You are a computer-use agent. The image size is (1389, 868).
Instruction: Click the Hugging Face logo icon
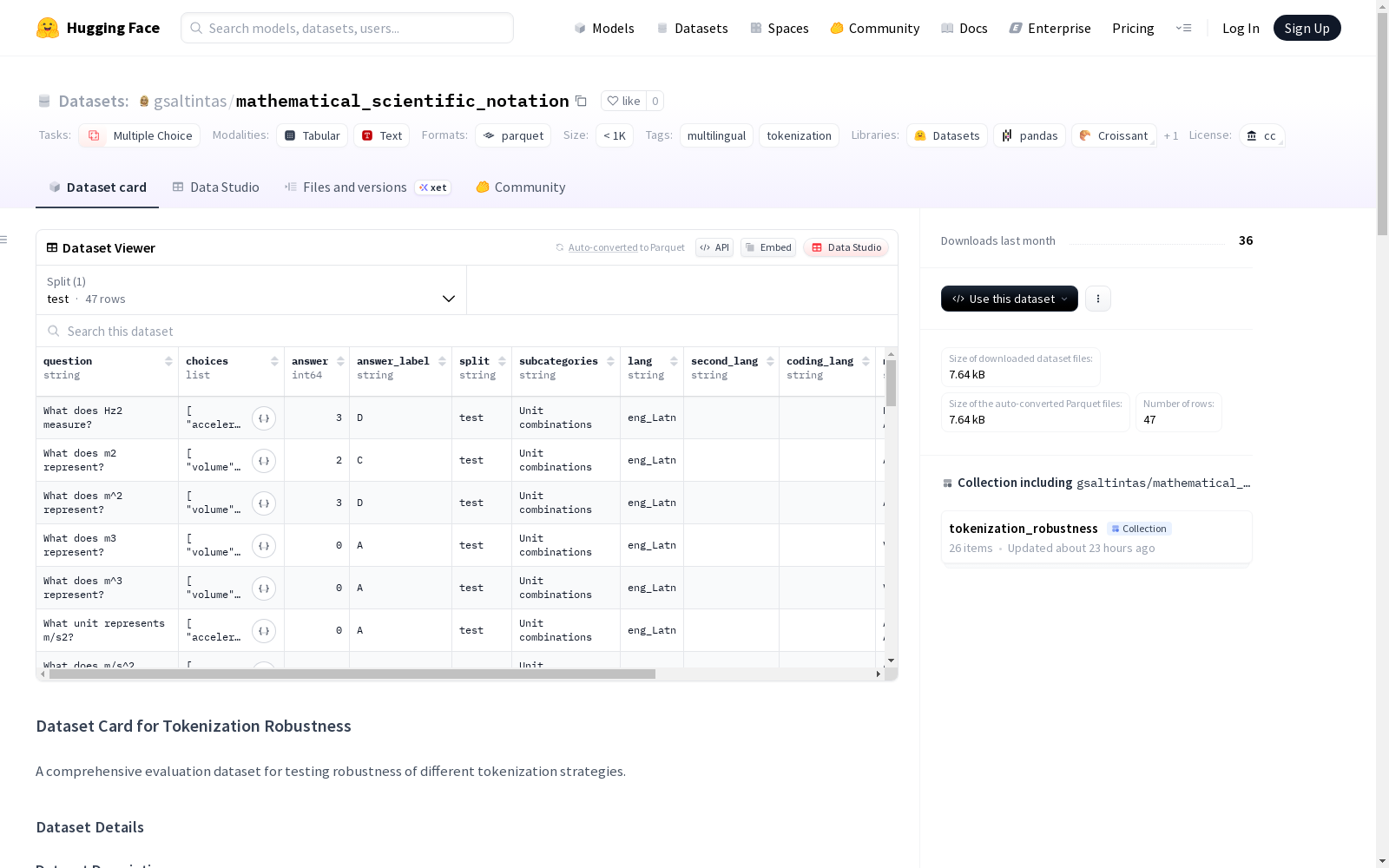click(x=48, y=28)
